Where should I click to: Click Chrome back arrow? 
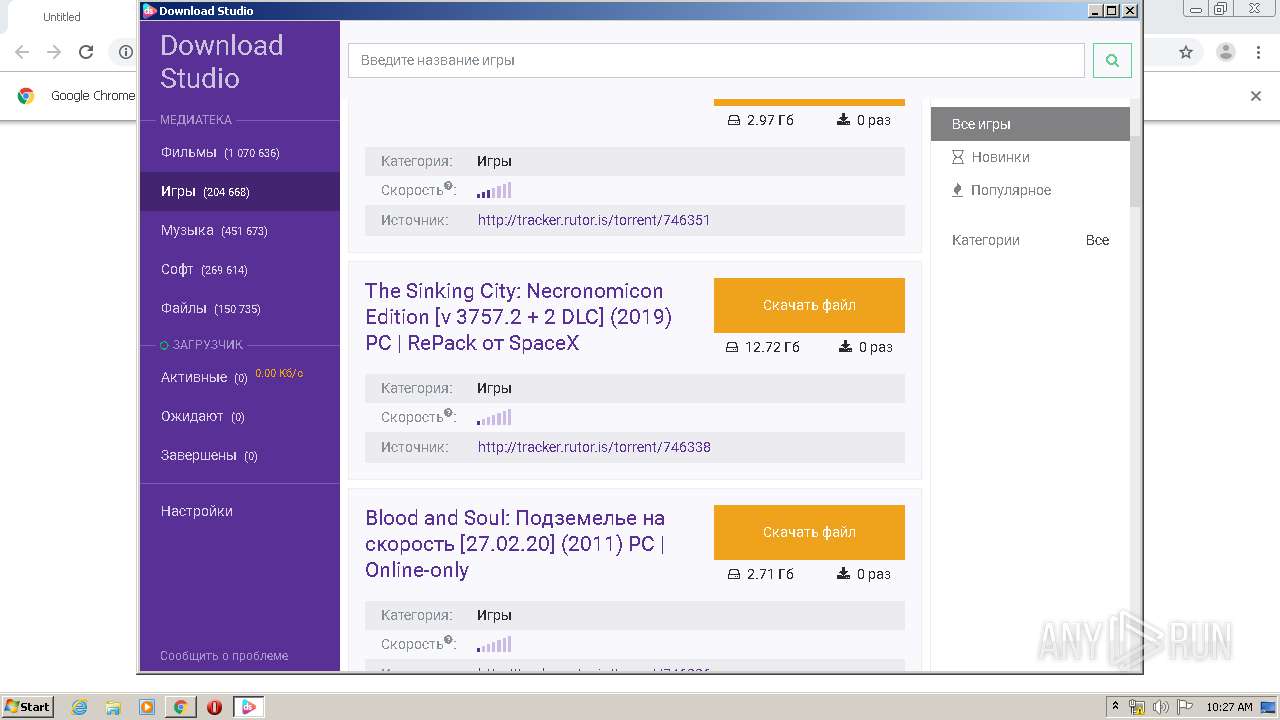22,52
